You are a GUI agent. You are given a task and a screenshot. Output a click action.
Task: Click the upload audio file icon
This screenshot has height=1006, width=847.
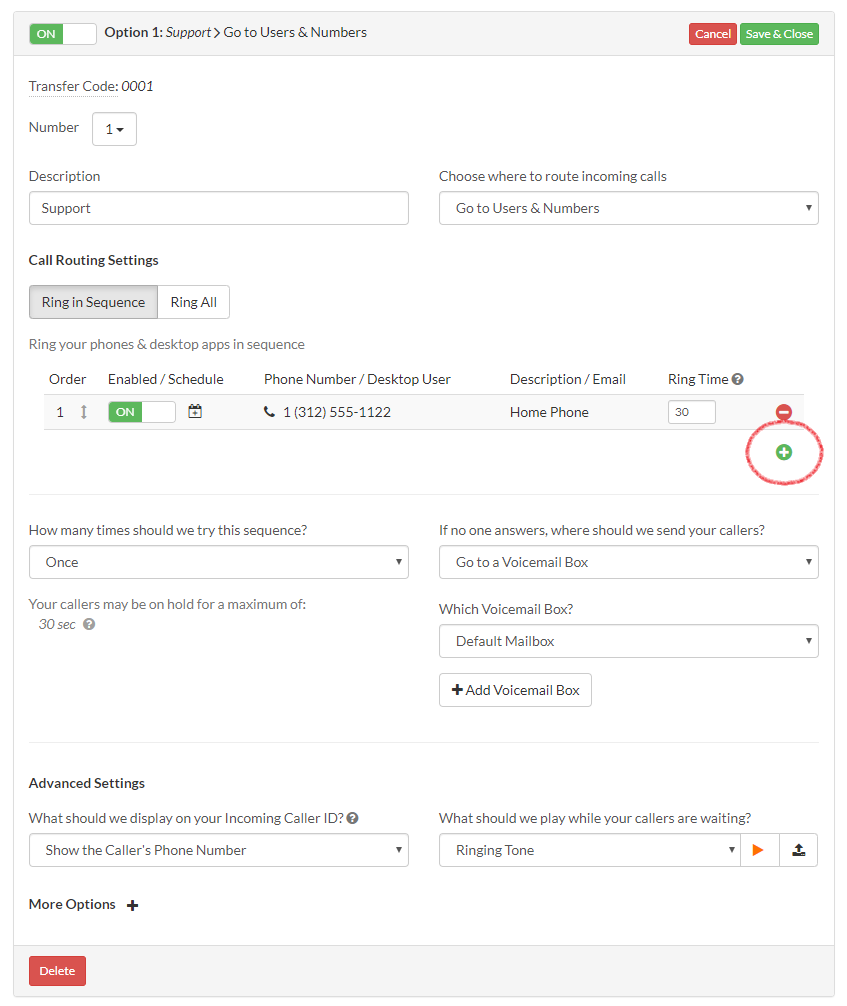(798, 850)
